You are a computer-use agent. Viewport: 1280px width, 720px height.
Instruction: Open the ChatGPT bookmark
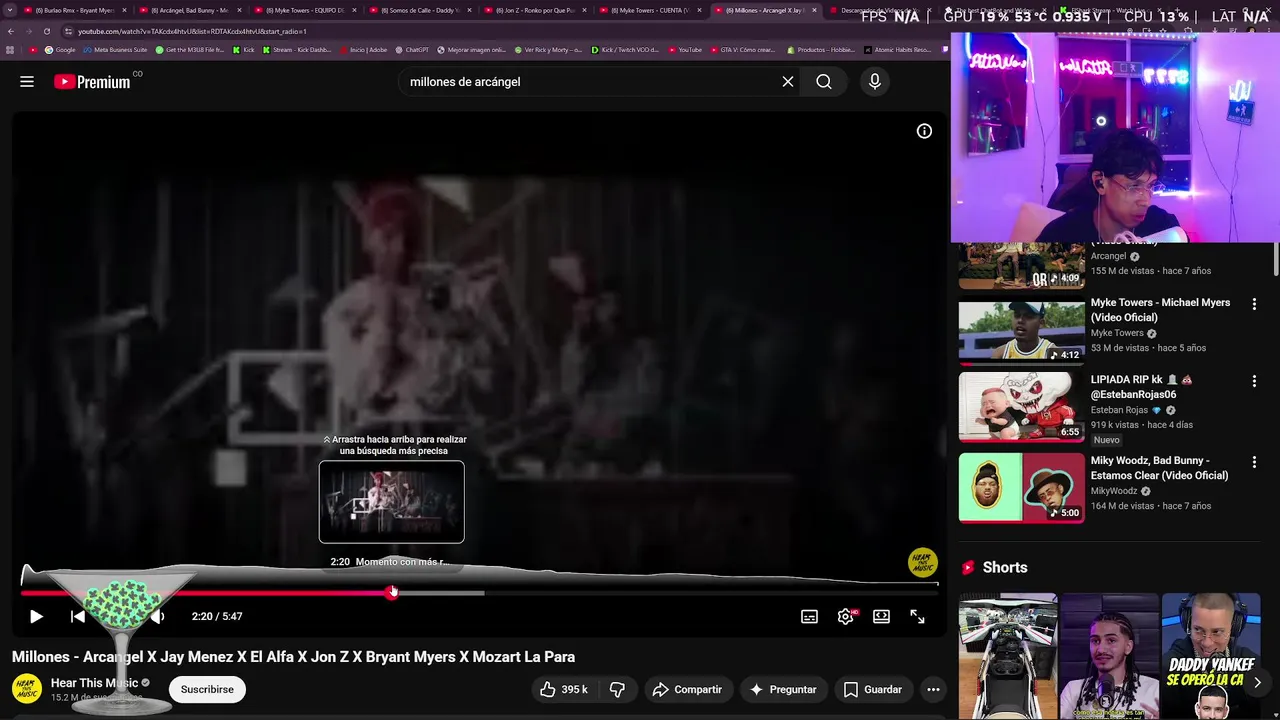pyautogui.click(x=411, y=50)
